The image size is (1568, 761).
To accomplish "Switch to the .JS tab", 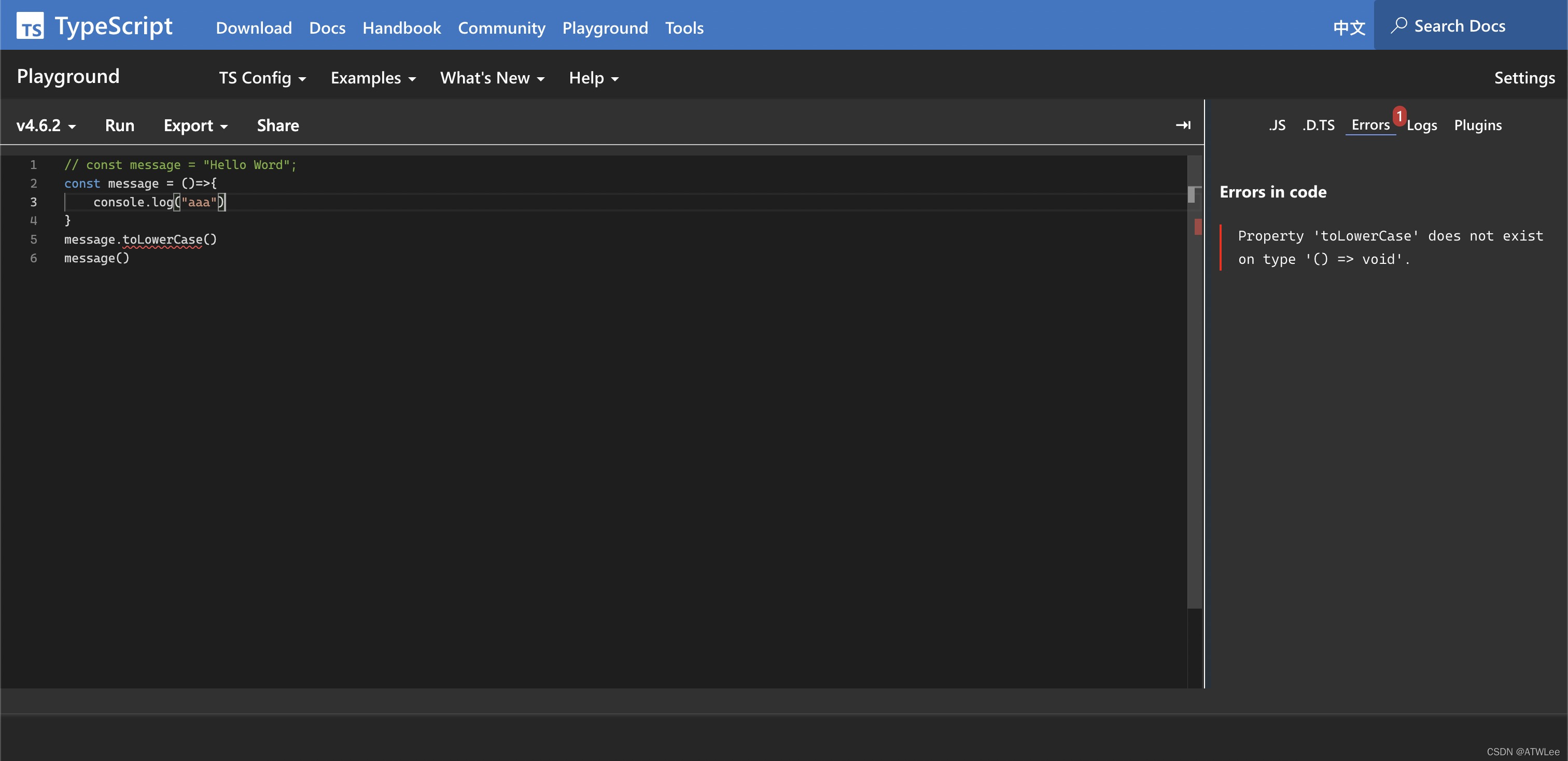I will point(1277,125).
